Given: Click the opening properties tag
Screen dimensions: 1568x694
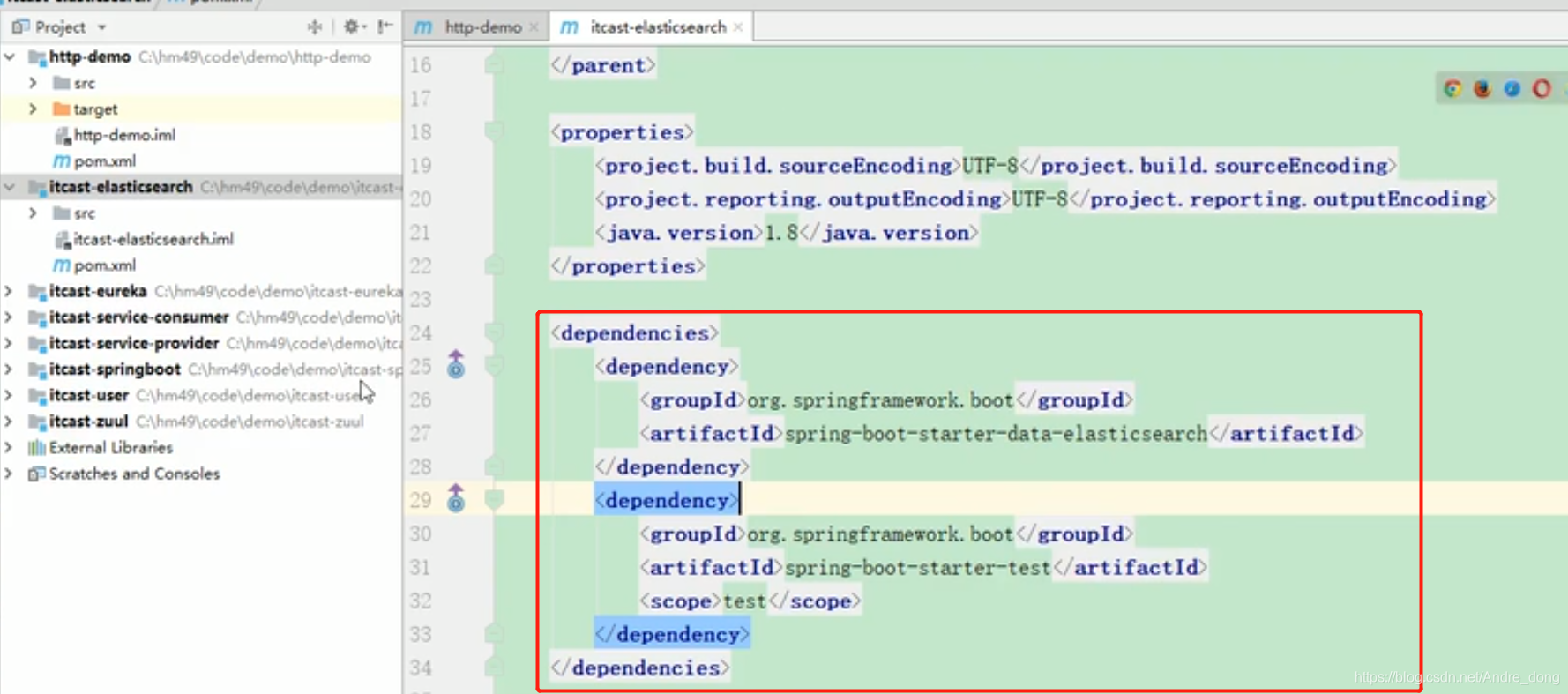Looking at the screenshot, I should (622, 132).
